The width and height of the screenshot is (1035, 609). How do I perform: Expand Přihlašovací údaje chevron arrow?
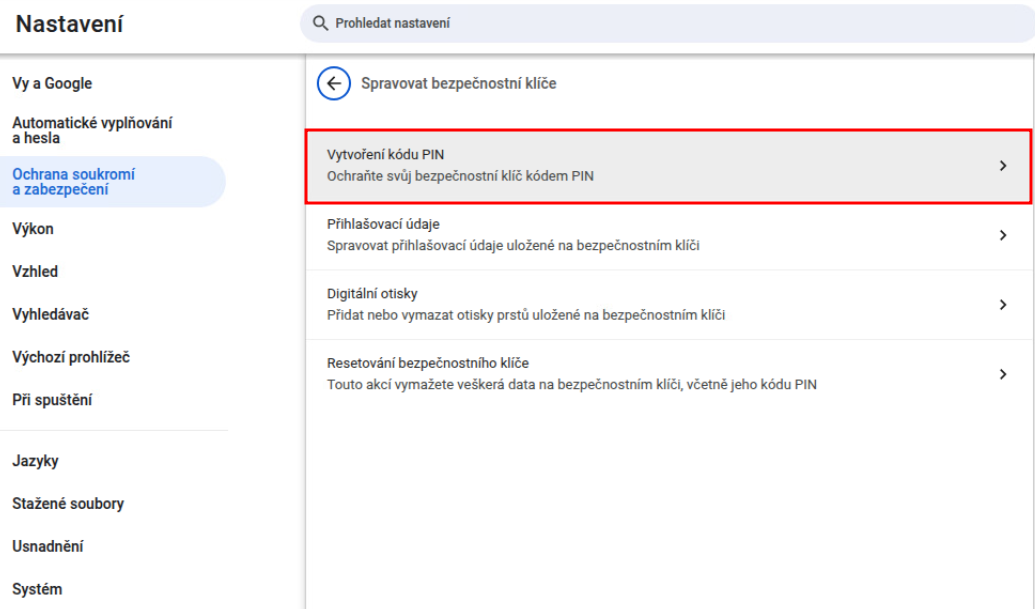tap(1003, 236)
